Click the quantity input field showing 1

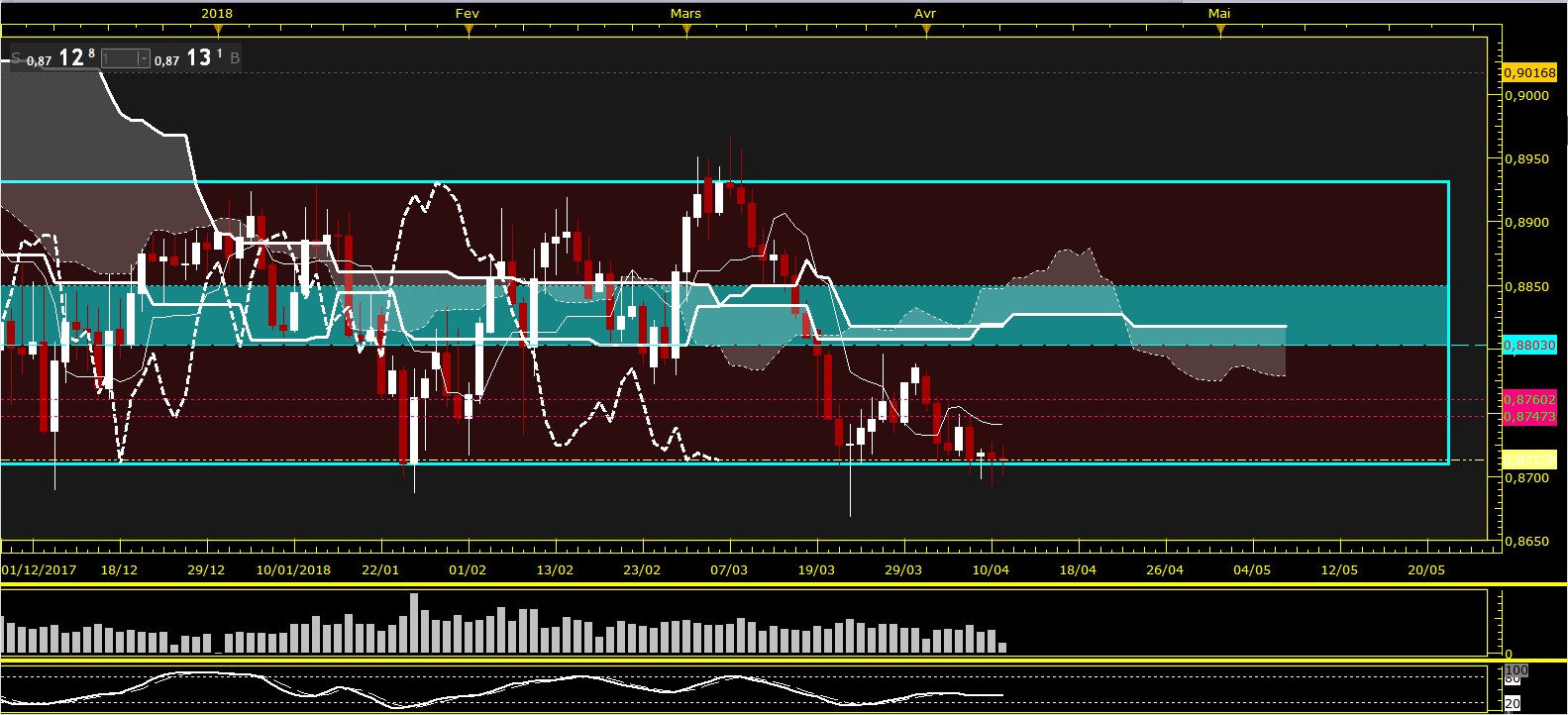pyautogui.click(x=120, y=59)
